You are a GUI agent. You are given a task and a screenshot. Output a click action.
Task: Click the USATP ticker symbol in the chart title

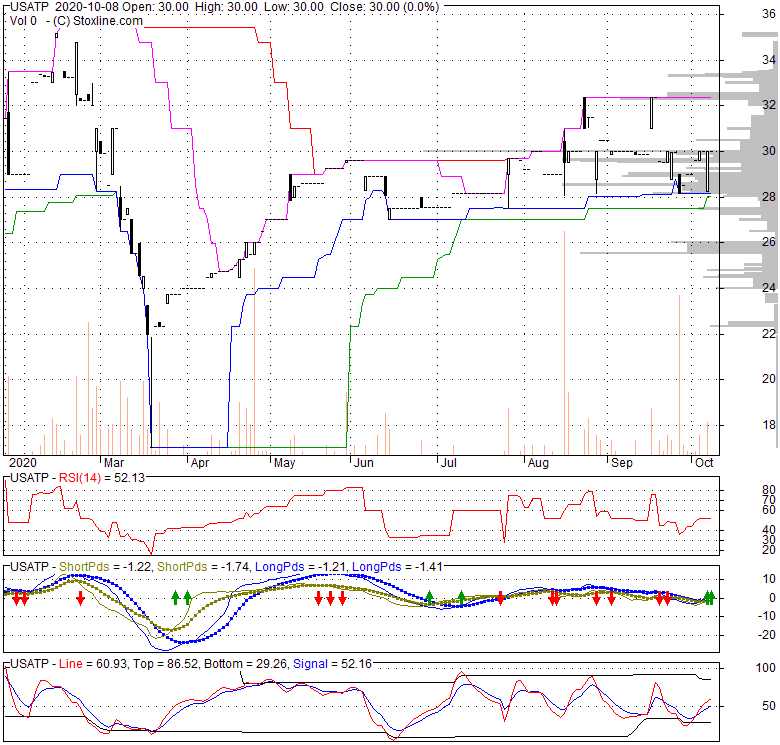[x=30, y=7]
